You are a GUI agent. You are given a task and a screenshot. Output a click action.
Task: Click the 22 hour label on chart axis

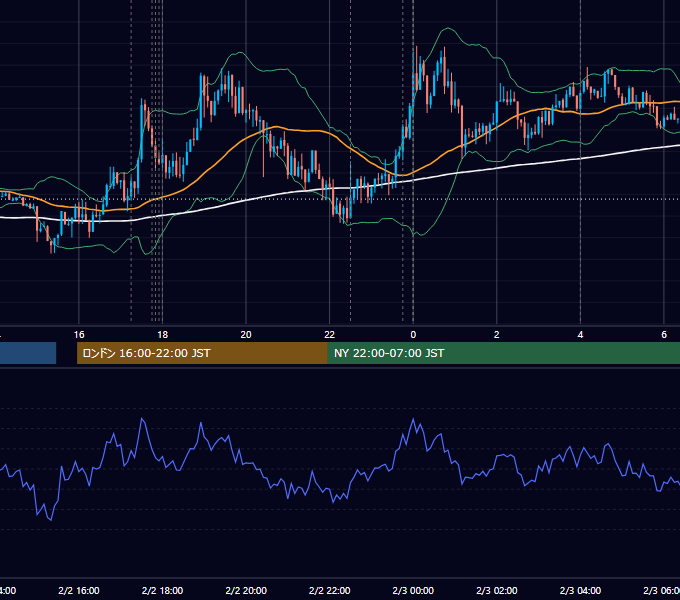pos(330,335)
